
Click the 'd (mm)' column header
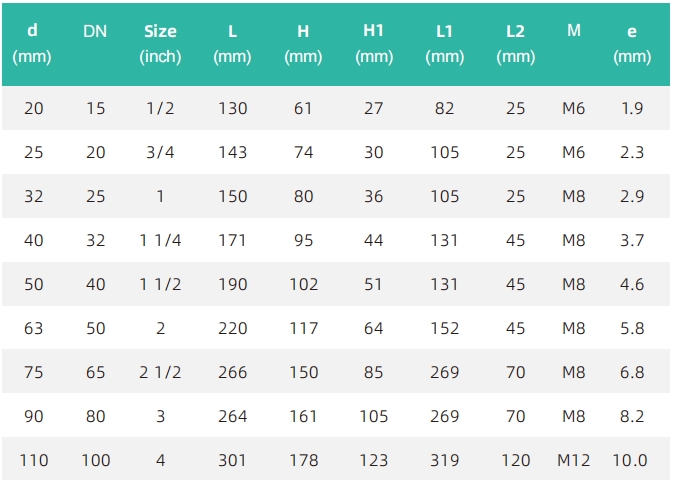pos(32,44)
